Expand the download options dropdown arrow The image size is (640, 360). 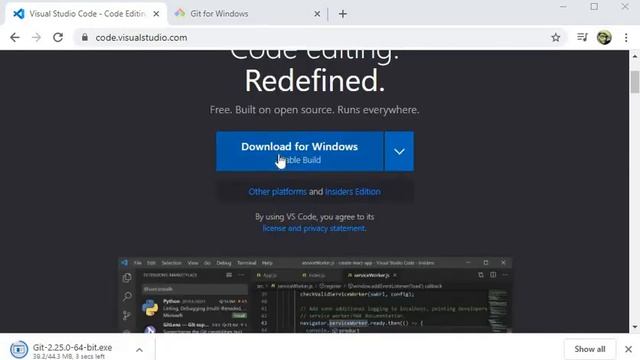(399, 151)
